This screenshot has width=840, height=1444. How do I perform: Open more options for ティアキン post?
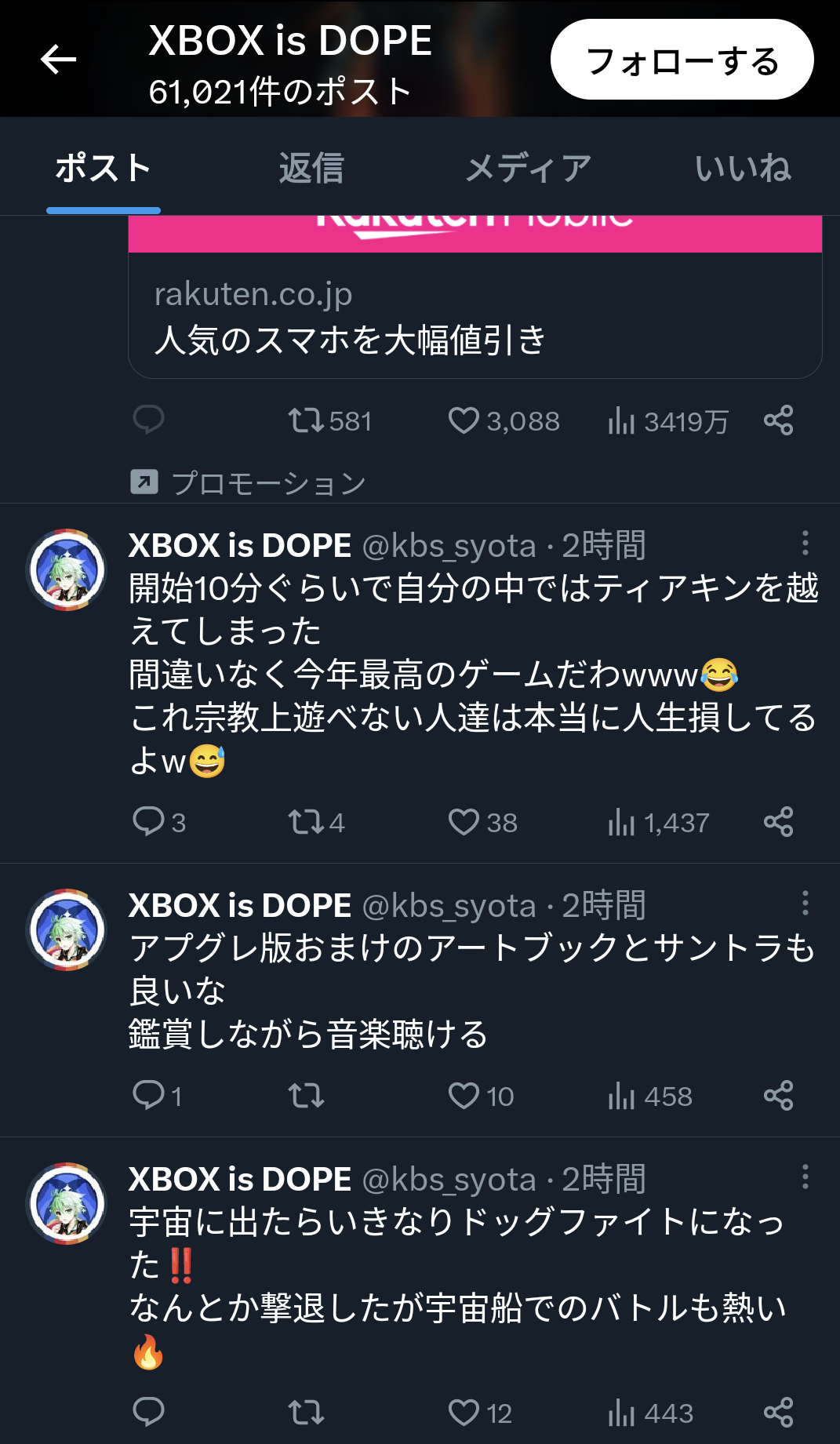805,543
